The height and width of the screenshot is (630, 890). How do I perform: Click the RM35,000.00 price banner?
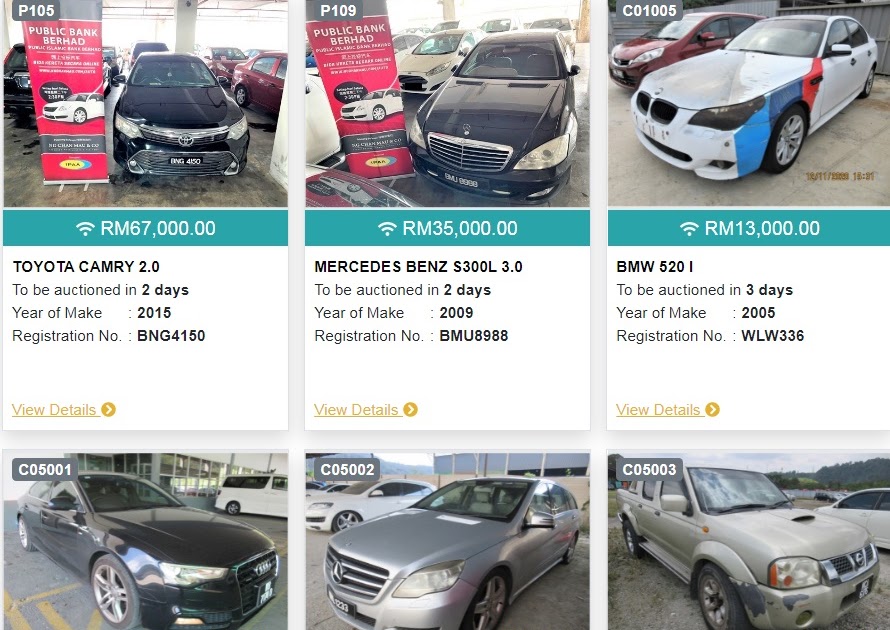click(x=447, y=228)
